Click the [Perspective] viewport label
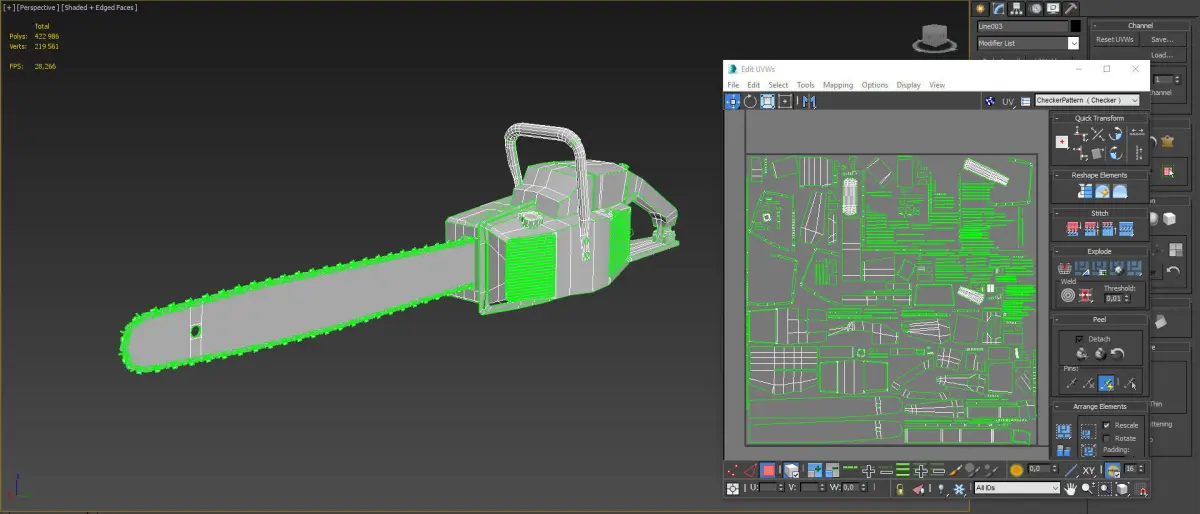The height and width of the screenshot is (514, 1200). coord(39,8)
